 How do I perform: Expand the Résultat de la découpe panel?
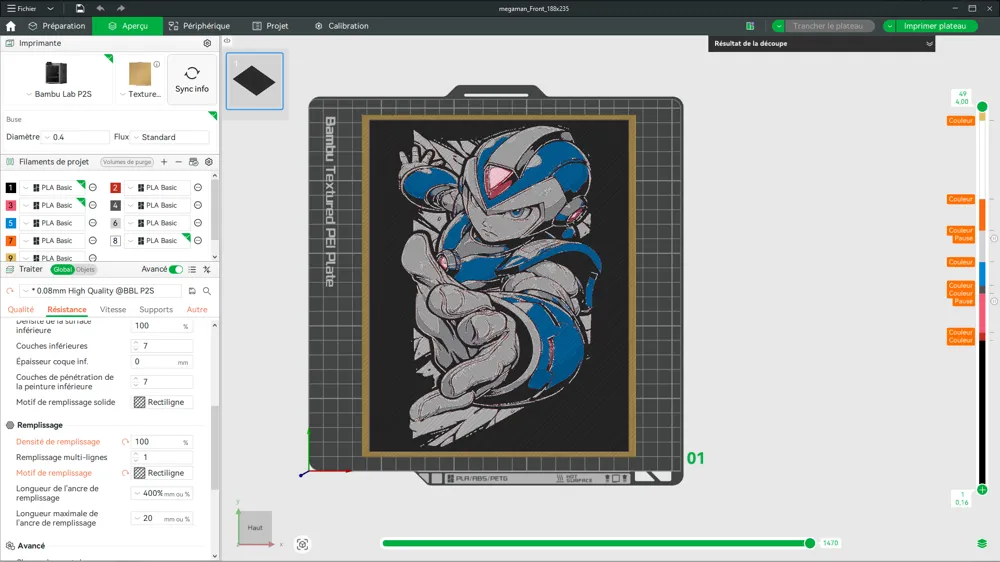[929, 44]
